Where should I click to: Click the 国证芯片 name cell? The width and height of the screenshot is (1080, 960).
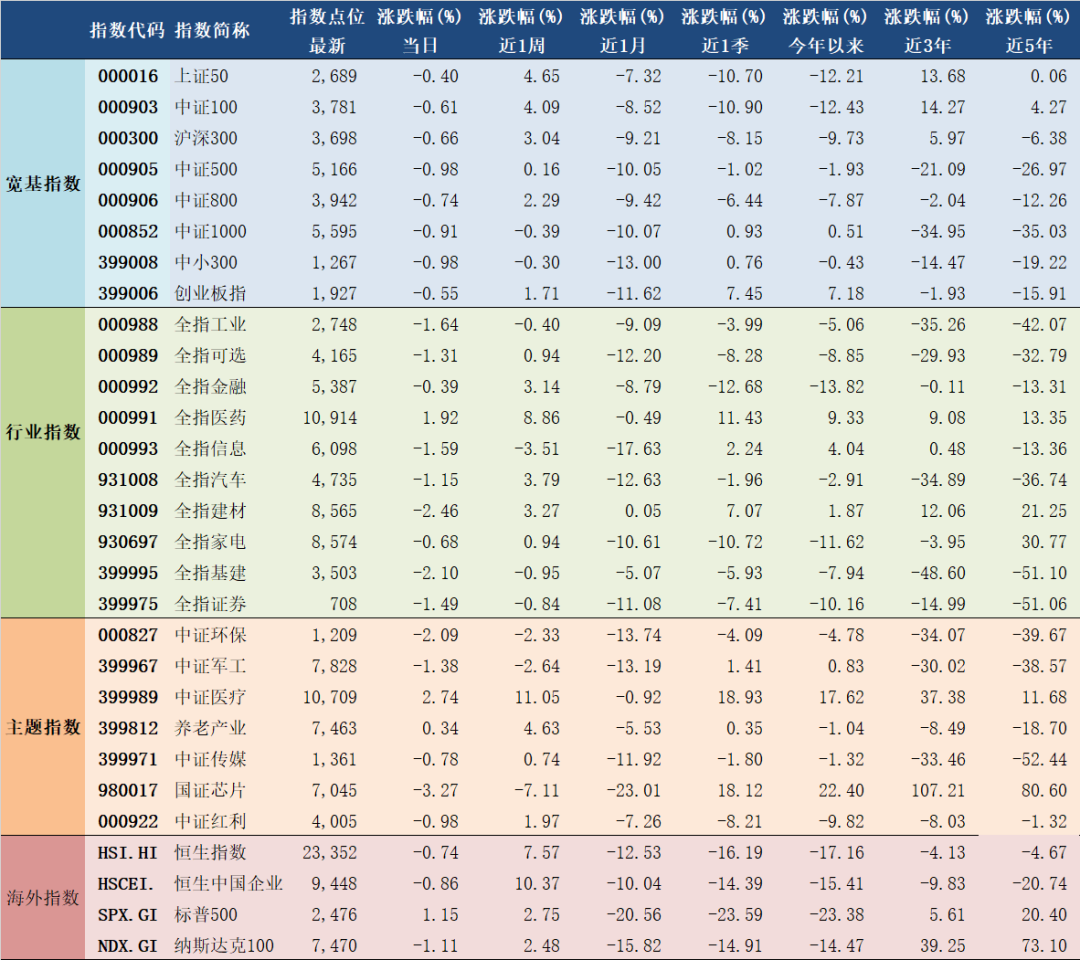click(210, 791)
